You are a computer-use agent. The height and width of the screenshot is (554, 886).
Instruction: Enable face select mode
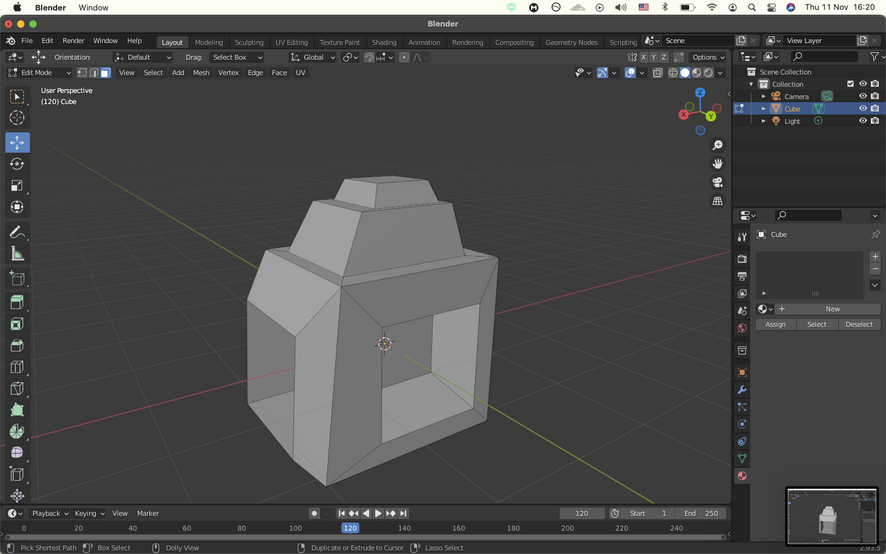[105, 72]
